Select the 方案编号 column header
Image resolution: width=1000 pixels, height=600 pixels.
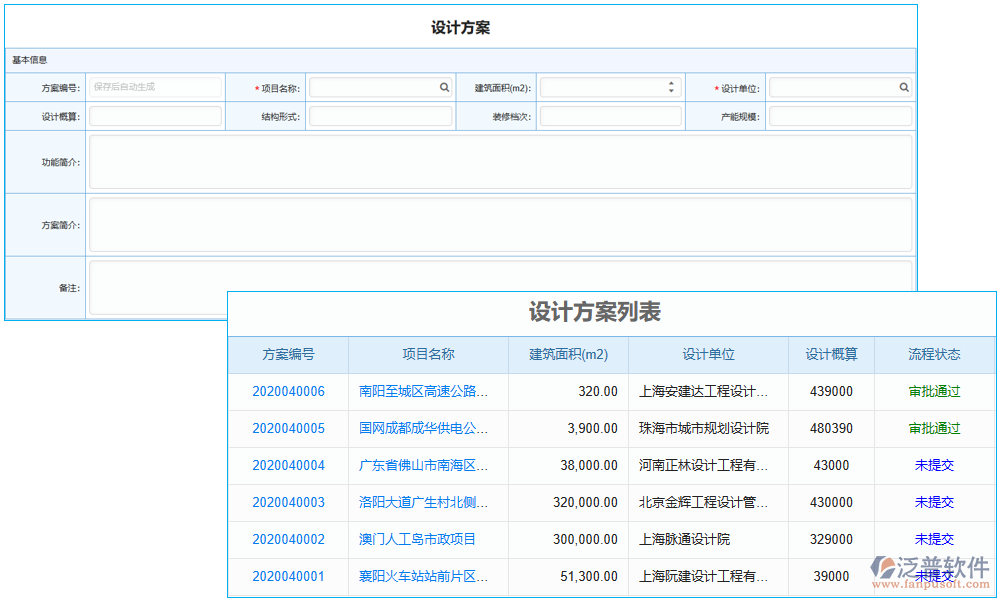287,355
